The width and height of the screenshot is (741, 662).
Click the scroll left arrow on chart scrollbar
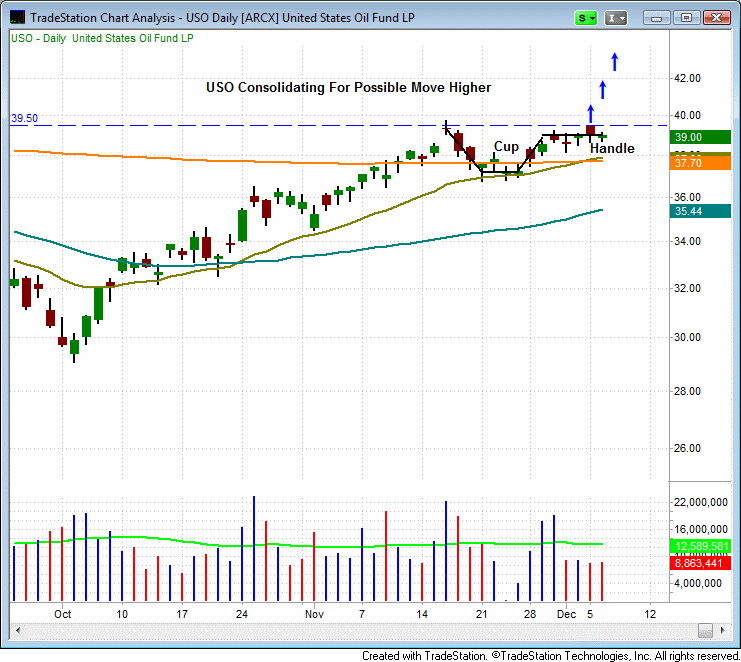pos(18,630)
